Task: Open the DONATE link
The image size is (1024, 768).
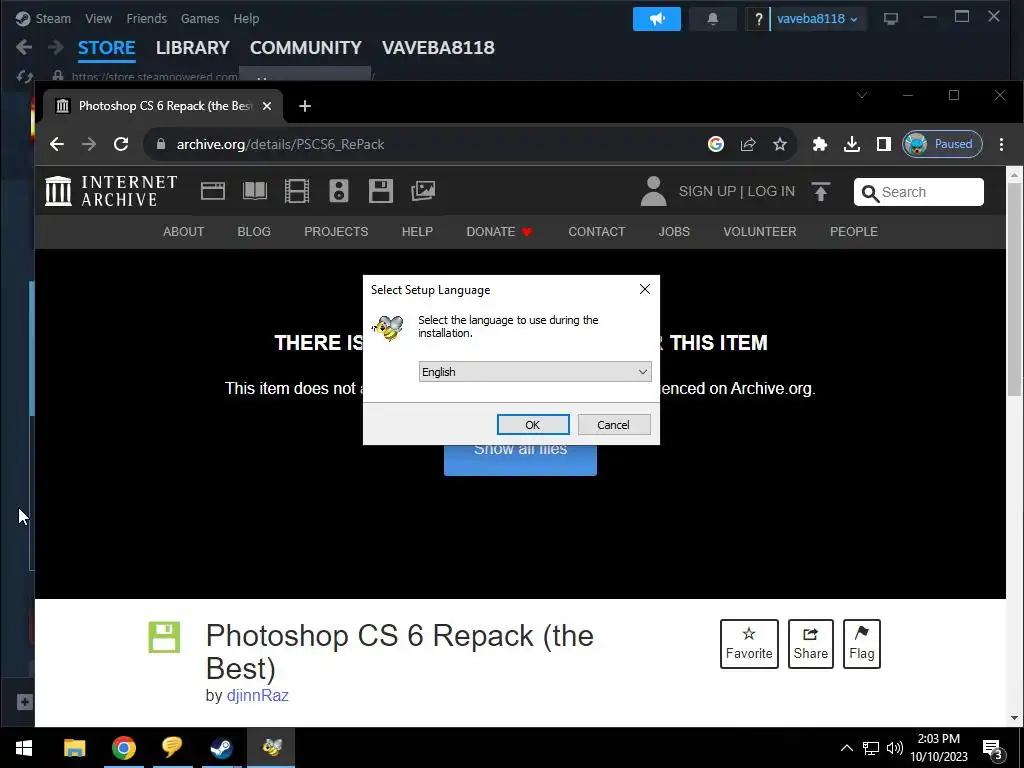Action: [x=500, y=231]
